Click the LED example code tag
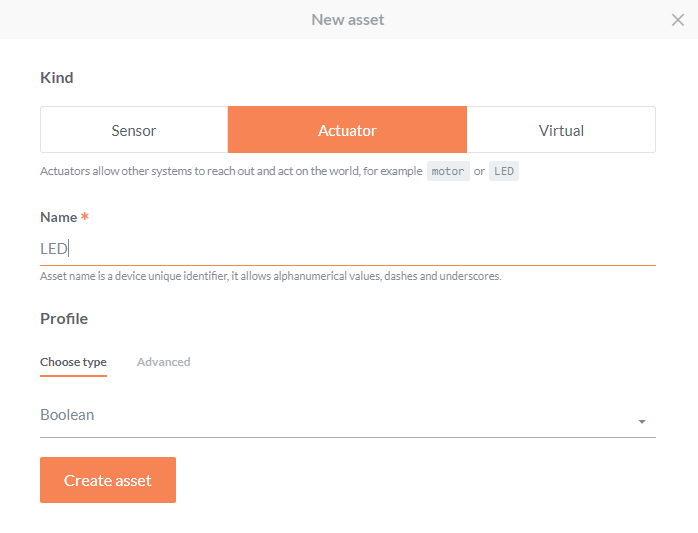 click(x=504, y=171)
